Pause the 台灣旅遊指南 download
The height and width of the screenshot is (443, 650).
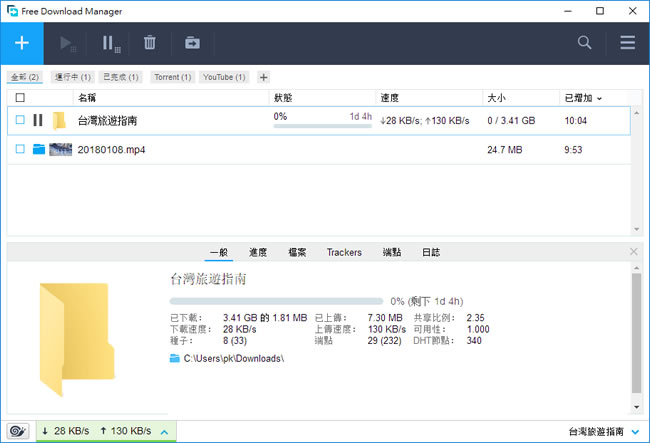[x=38, y=120]
